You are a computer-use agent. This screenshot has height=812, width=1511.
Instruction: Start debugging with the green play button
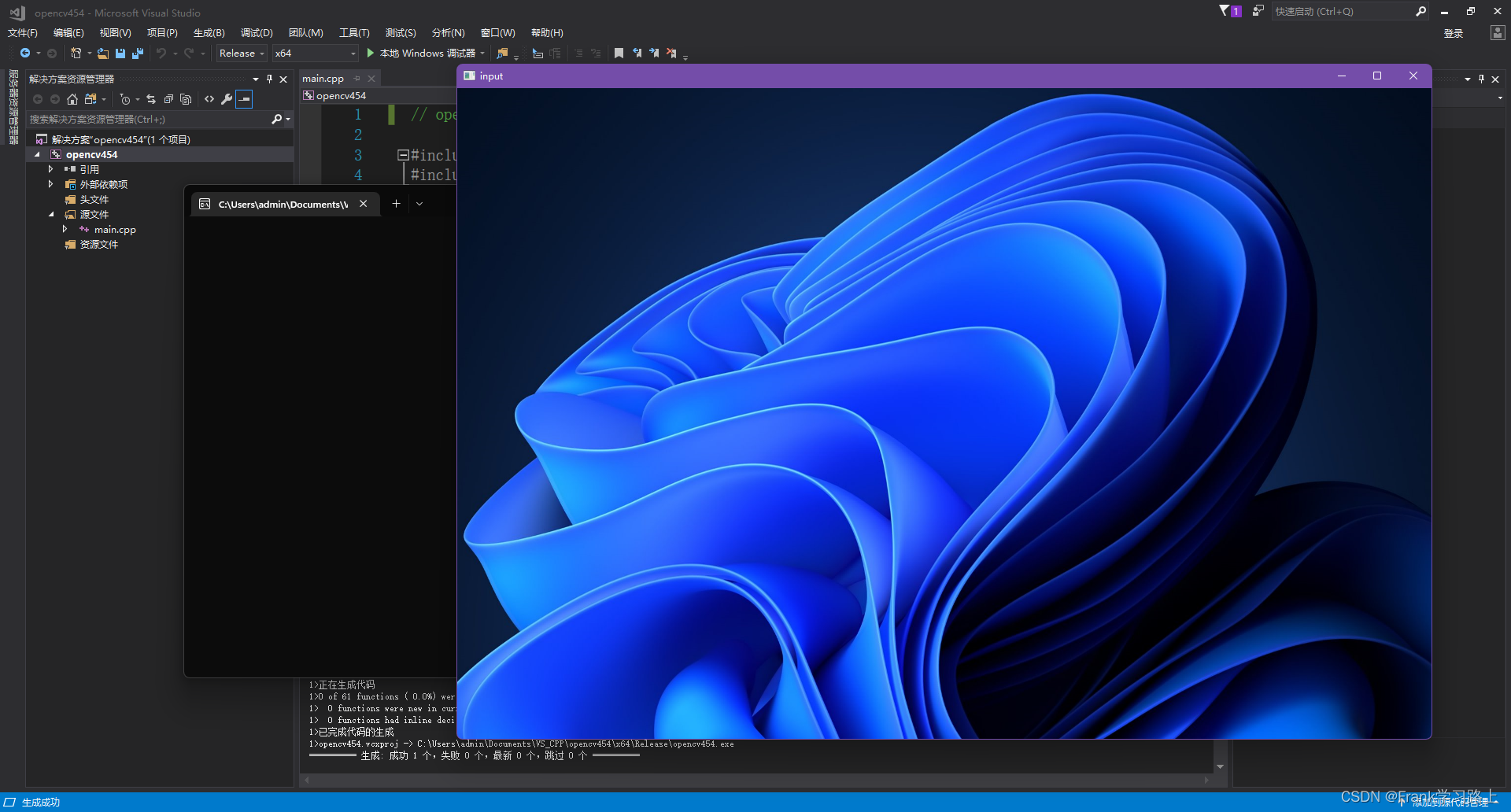[x=371, y=54]
